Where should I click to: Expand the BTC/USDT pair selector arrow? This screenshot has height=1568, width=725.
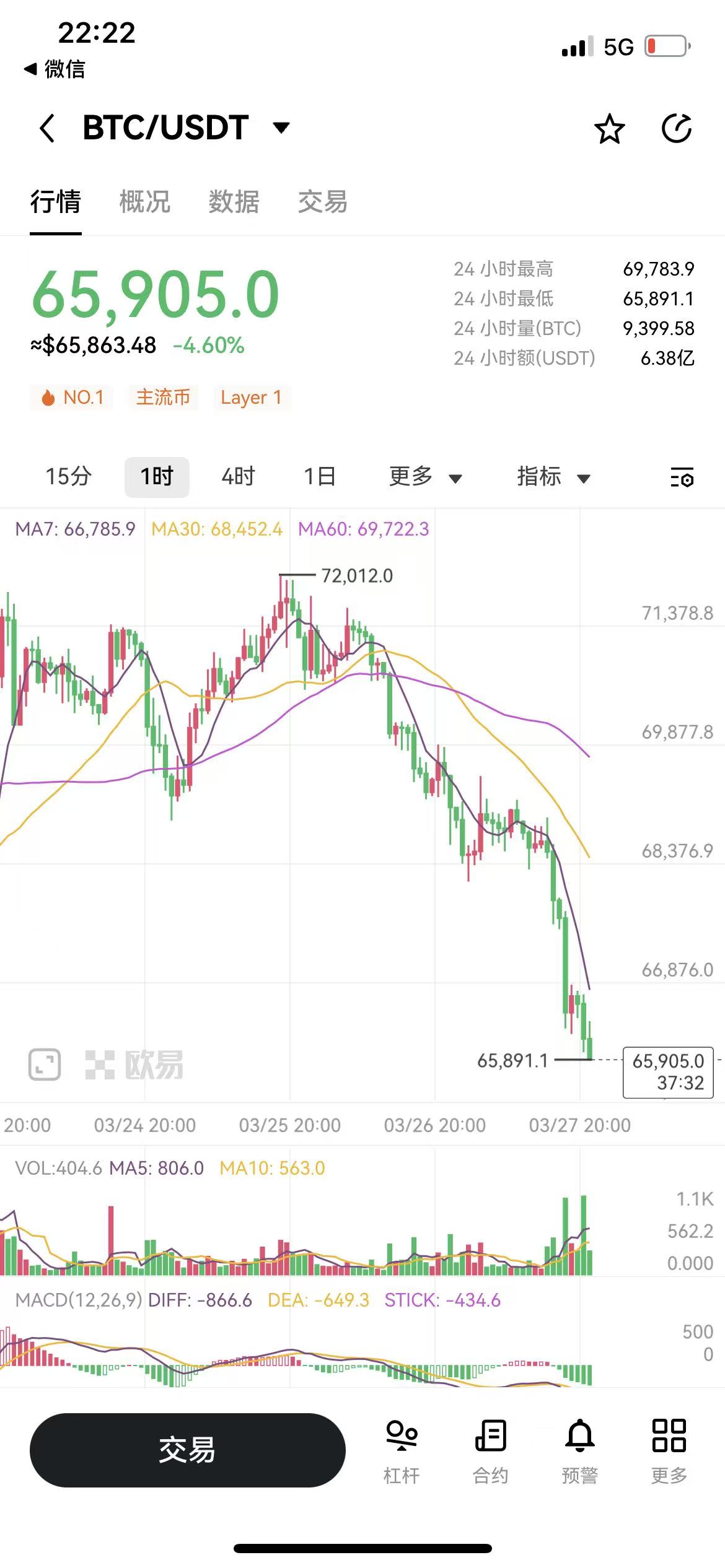281,128
